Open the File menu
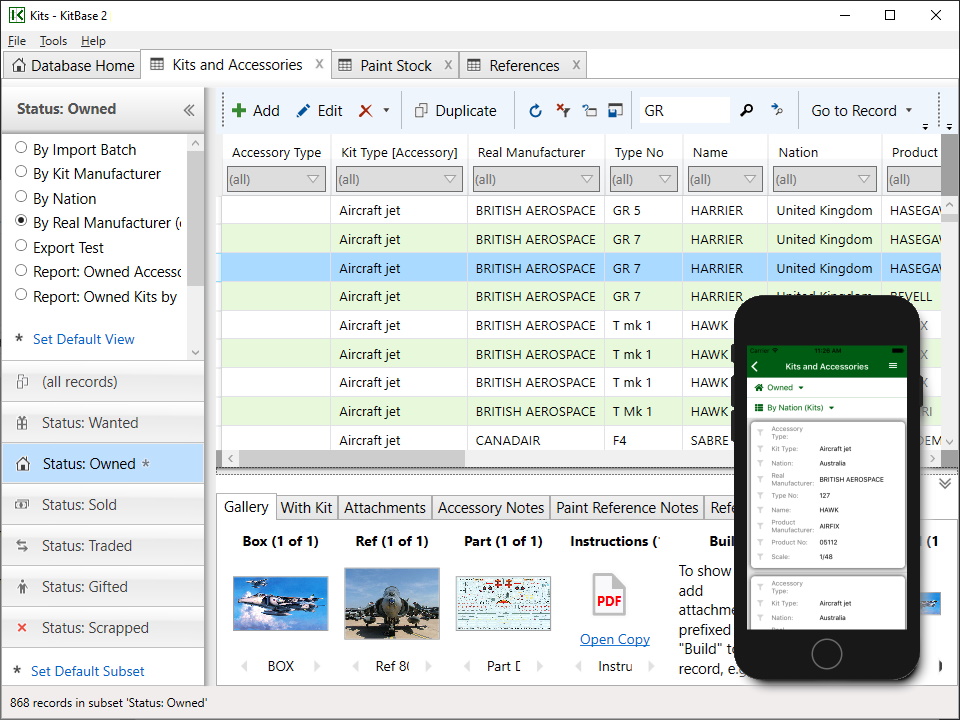 pos(17,41)
